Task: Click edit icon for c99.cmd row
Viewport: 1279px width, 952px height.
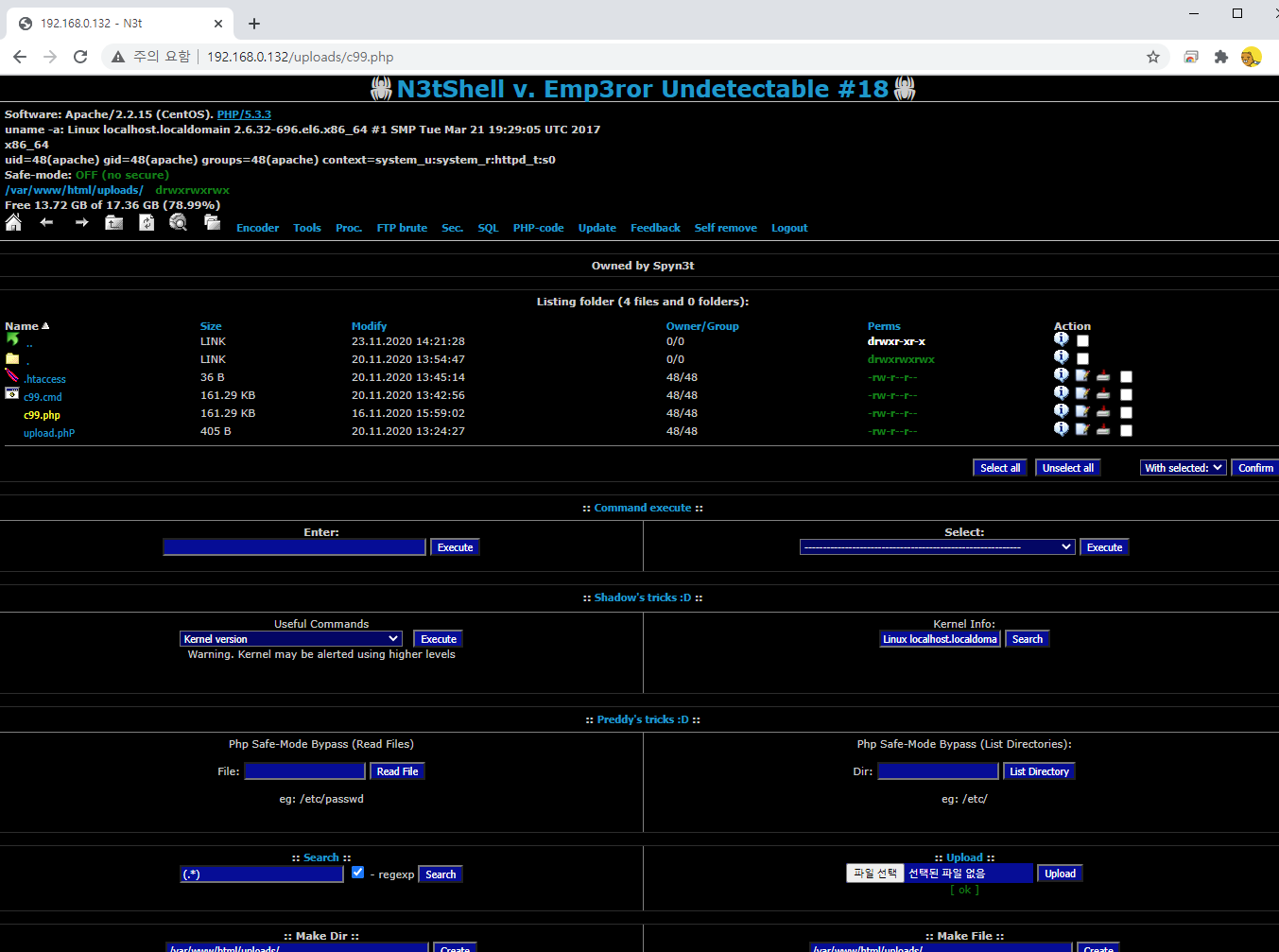Action: (1082, 393)
